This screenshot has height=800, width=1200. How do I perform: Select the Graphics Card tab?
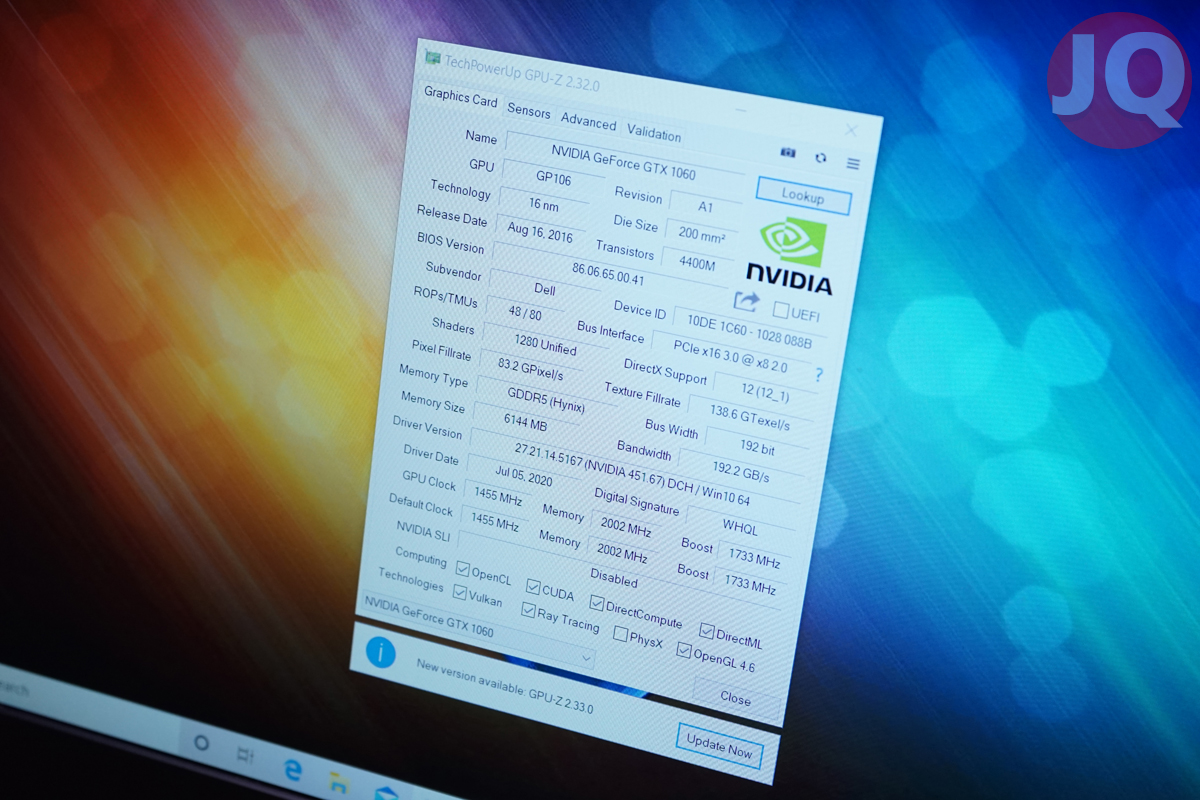[x=461, y=97]
